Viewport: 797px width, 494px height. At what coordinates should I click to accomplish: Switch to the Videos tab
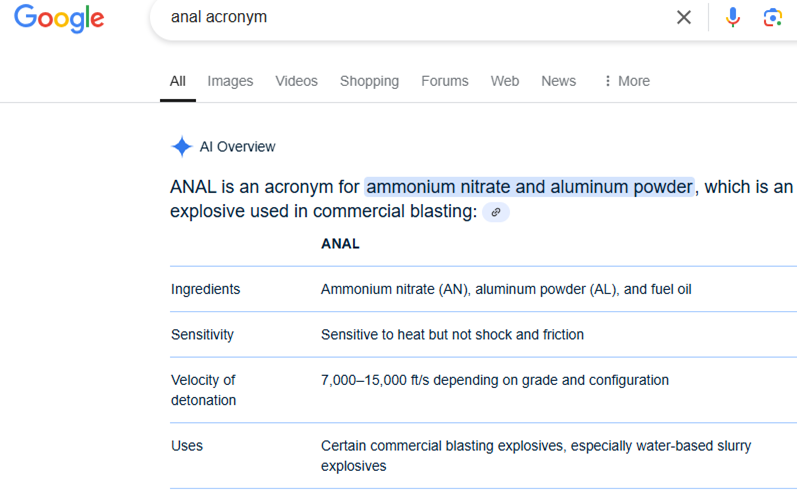[296, 81]
